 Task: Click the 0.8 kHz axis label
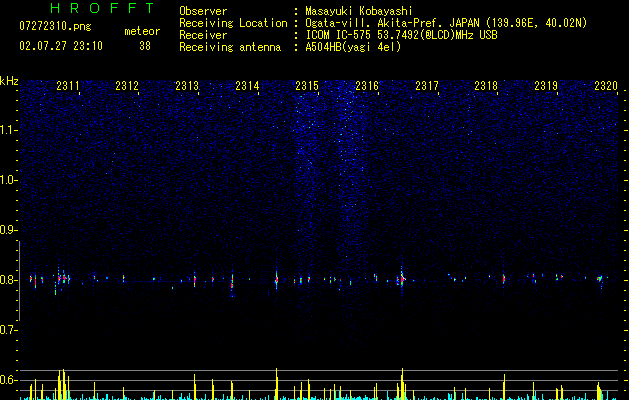tap(9, 280)
